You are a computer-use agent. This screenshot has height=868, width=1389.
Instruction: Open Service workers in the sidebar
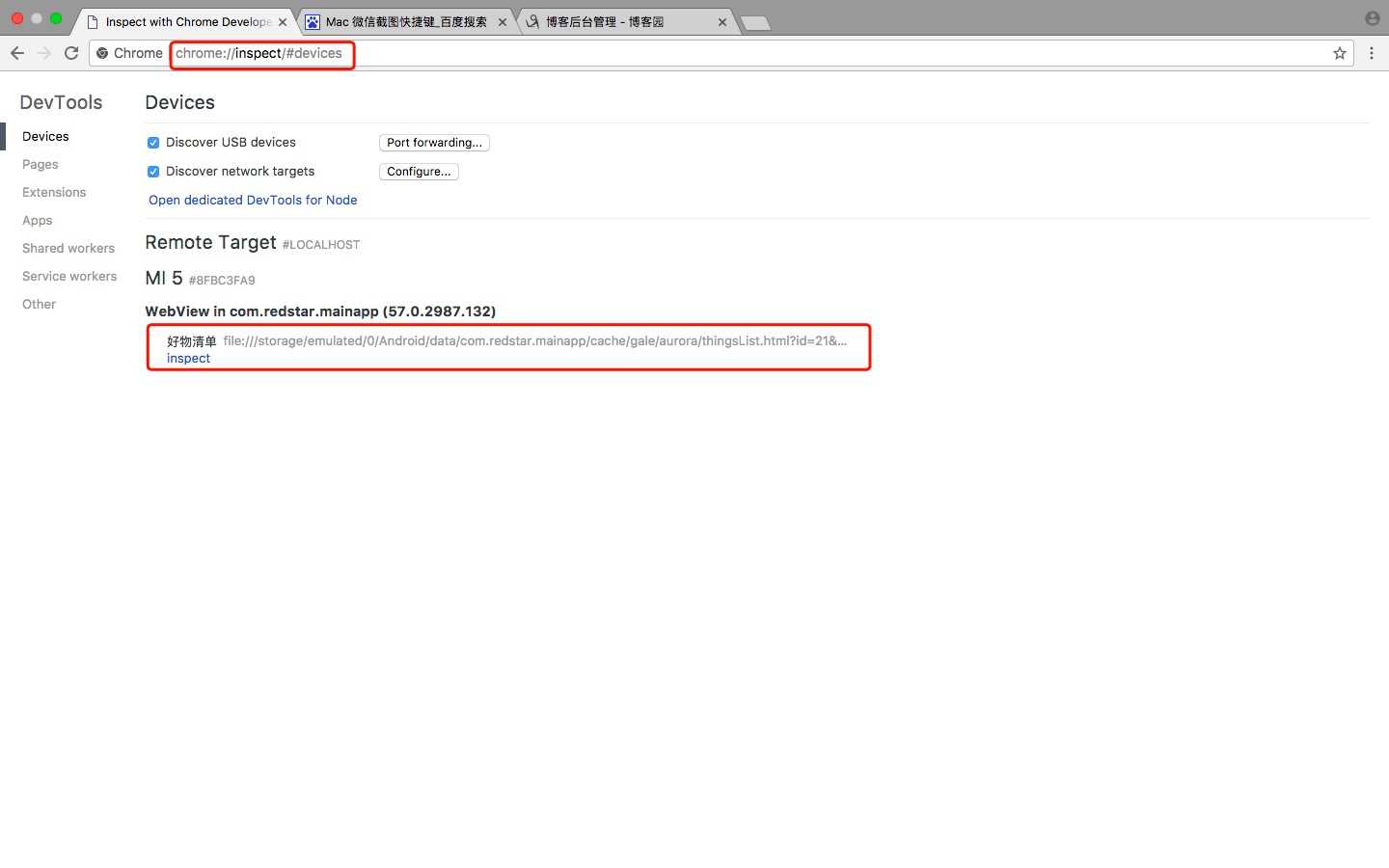[x=69, y=276]
